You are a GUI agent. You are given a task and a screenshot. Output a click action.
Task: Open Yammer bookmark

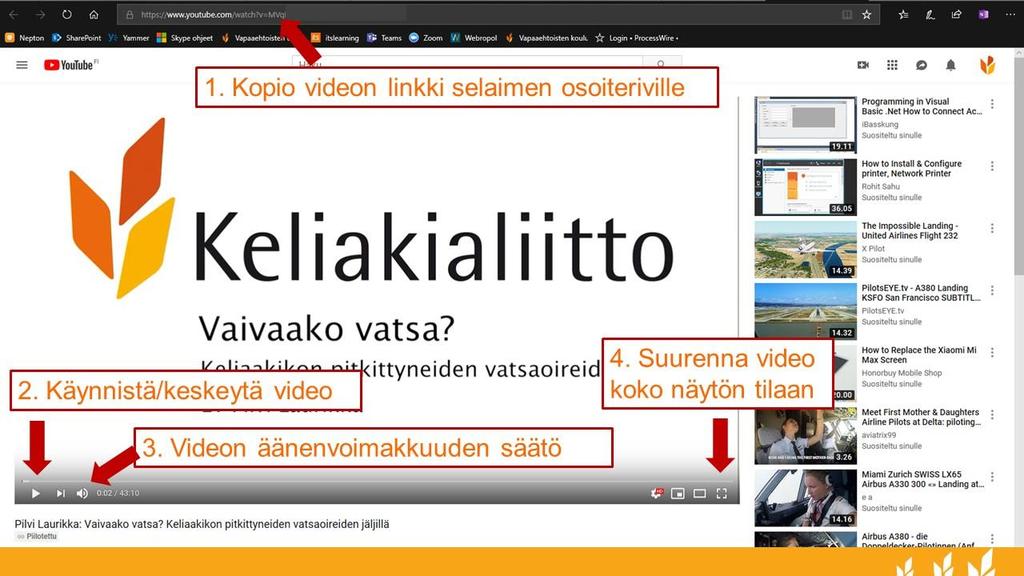pyautogui.click(x=129, y=38)
